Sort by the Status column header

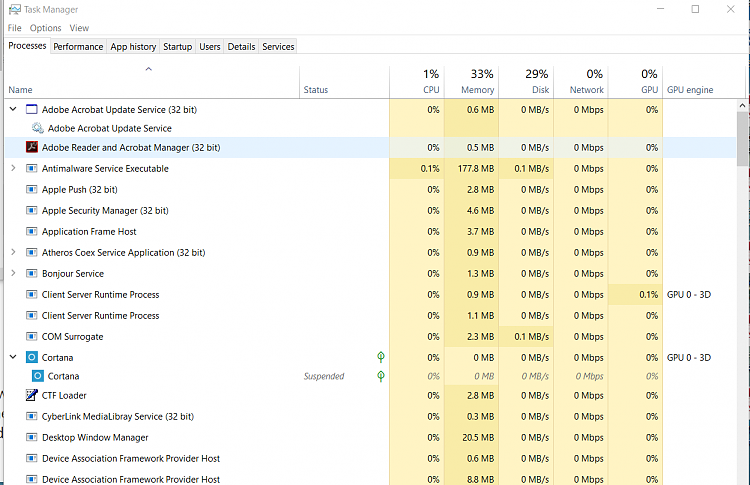click(344, 82)
